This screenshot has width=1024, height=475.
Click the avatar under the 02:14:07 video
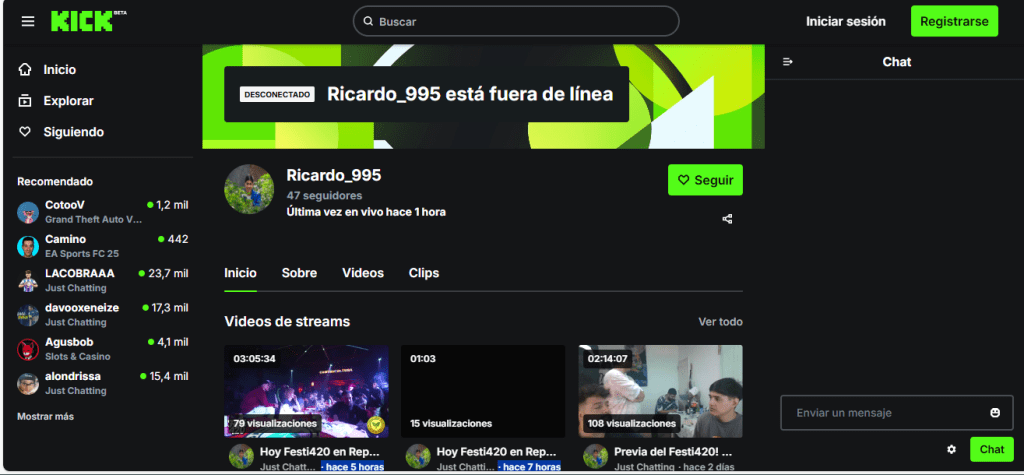(596, 456)
